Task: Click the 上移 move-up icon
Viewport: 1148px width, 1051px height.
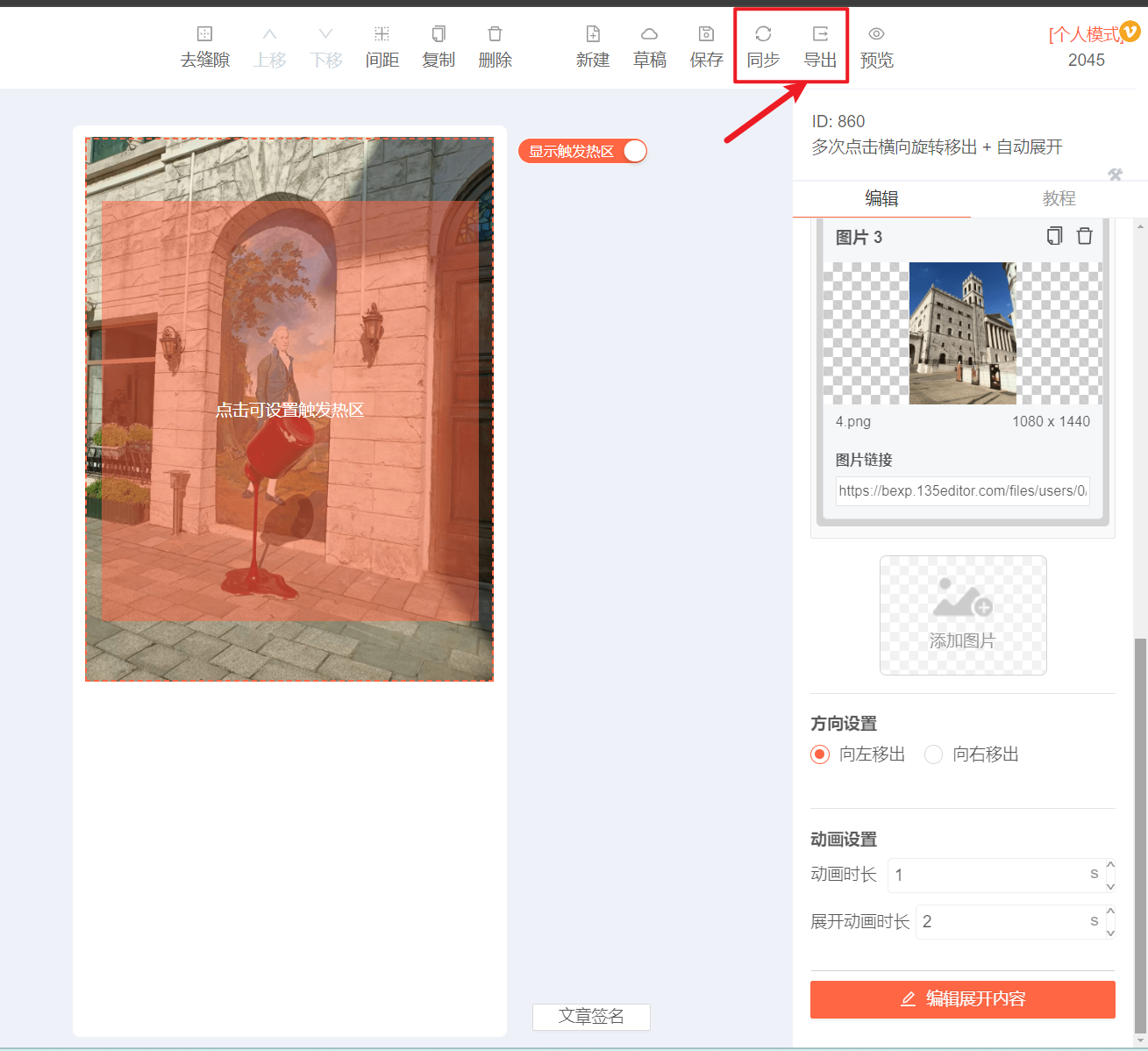Action: tap(269, 34)
